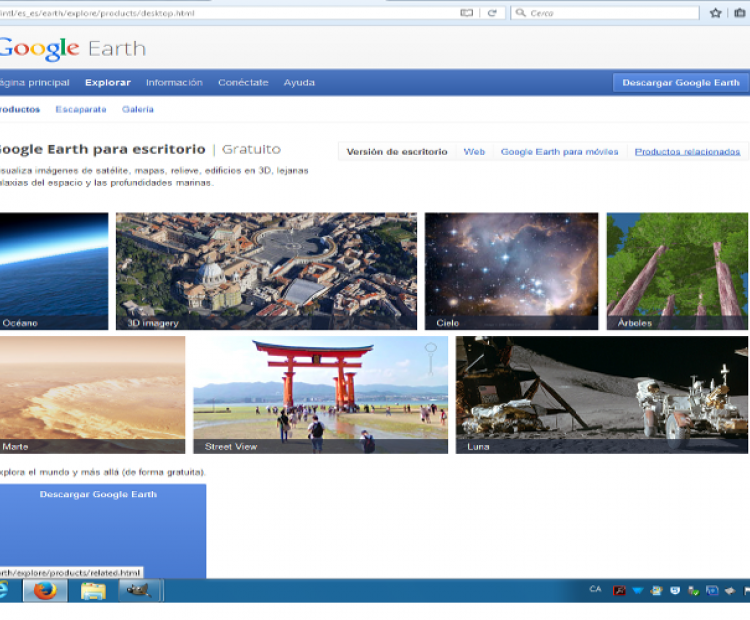Viewport: 750px width, 620px height.
Task: Switch to Google Earth para móviles tab
Action: (x=559, y=152)
